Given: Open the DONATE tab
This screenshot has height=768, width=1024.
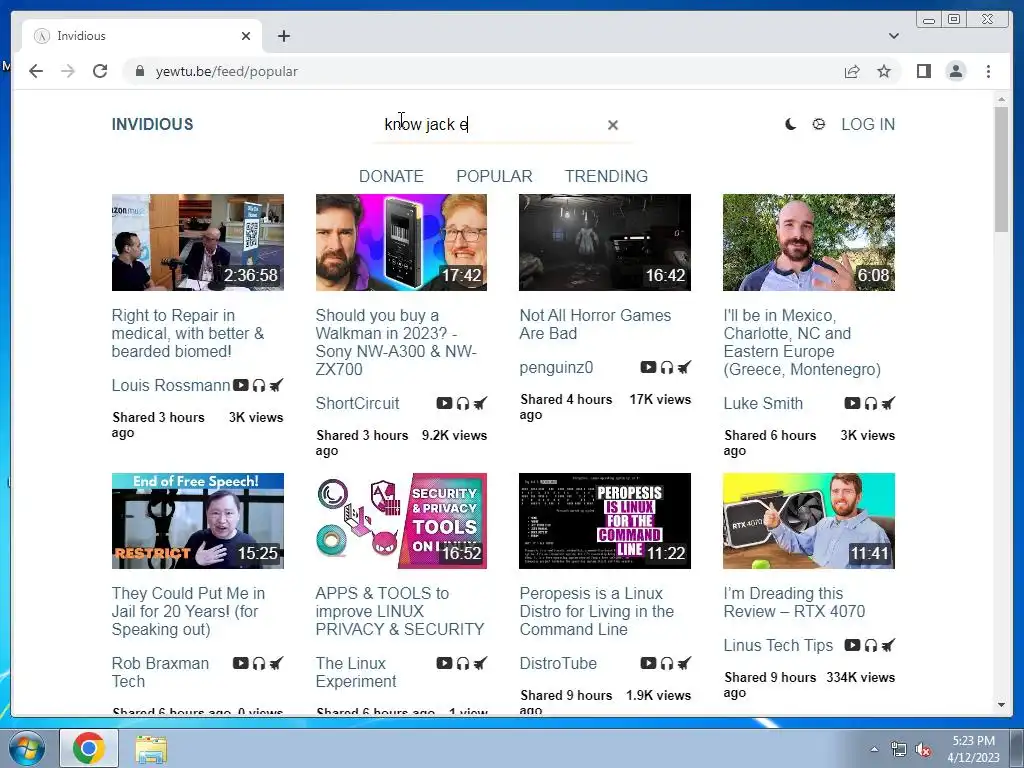Looking at the screenshot, I should point(391,176).
